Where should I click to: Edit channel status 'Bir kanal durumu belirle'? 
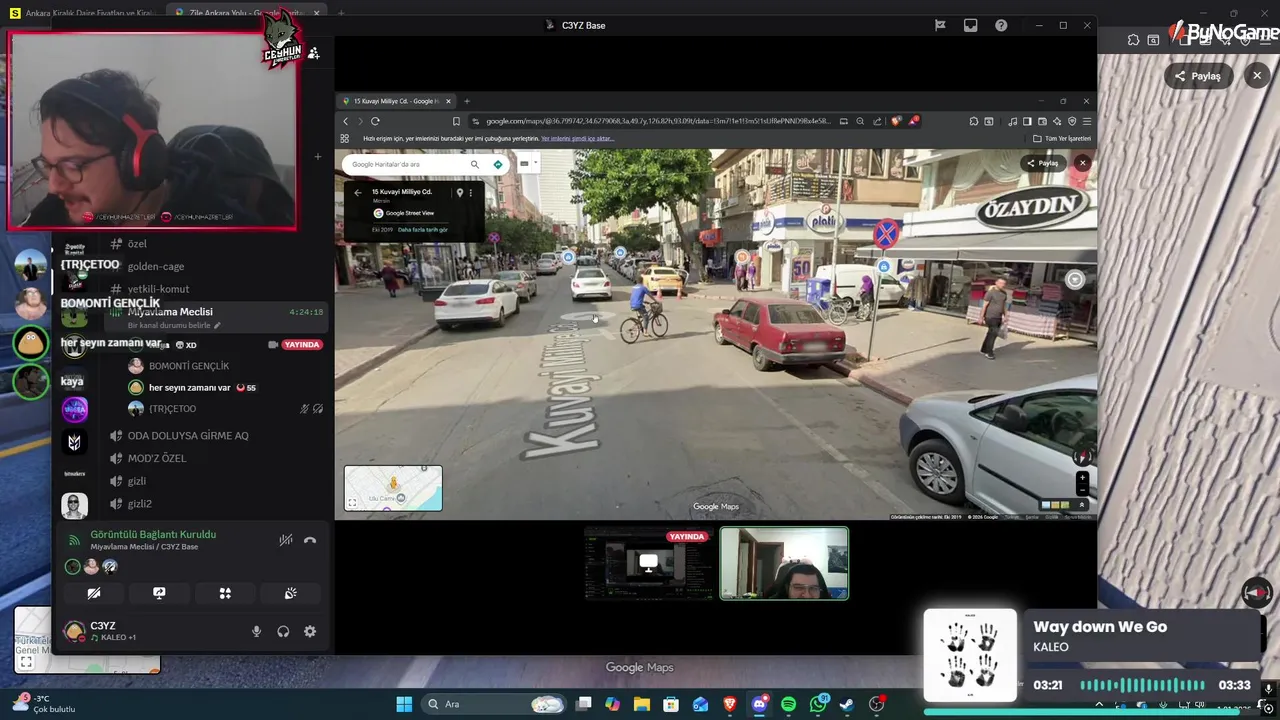click(173, 325)
